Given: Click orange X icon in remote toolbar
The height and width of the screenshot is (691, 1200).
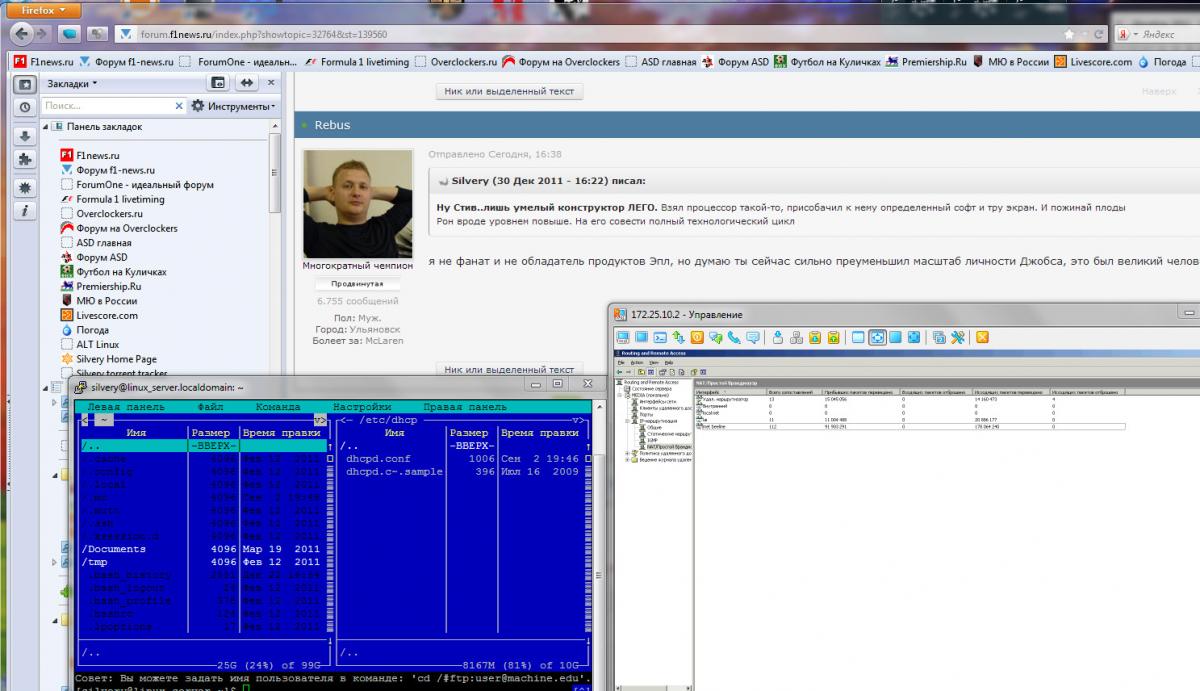Looking at the screenshot, I should pyautogui.click(x=982, y=337).
